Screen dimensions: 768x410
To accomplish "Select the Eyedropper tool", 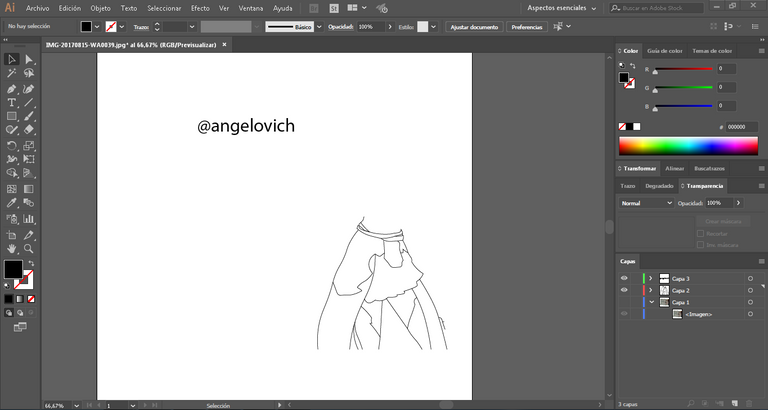I will tap(12, 203).
